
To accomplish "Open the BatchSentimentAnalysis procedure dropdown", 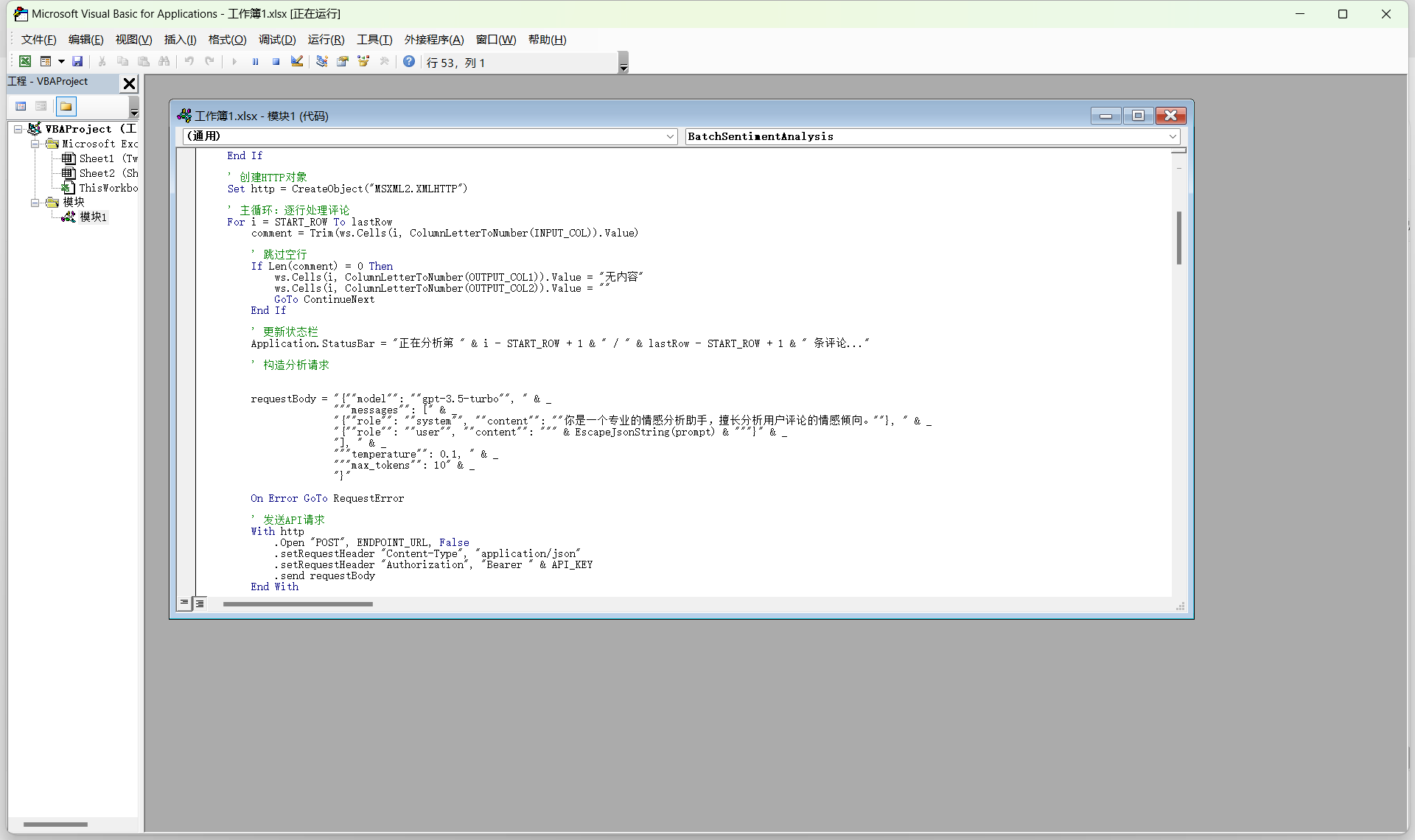I will pos(1173,136).
